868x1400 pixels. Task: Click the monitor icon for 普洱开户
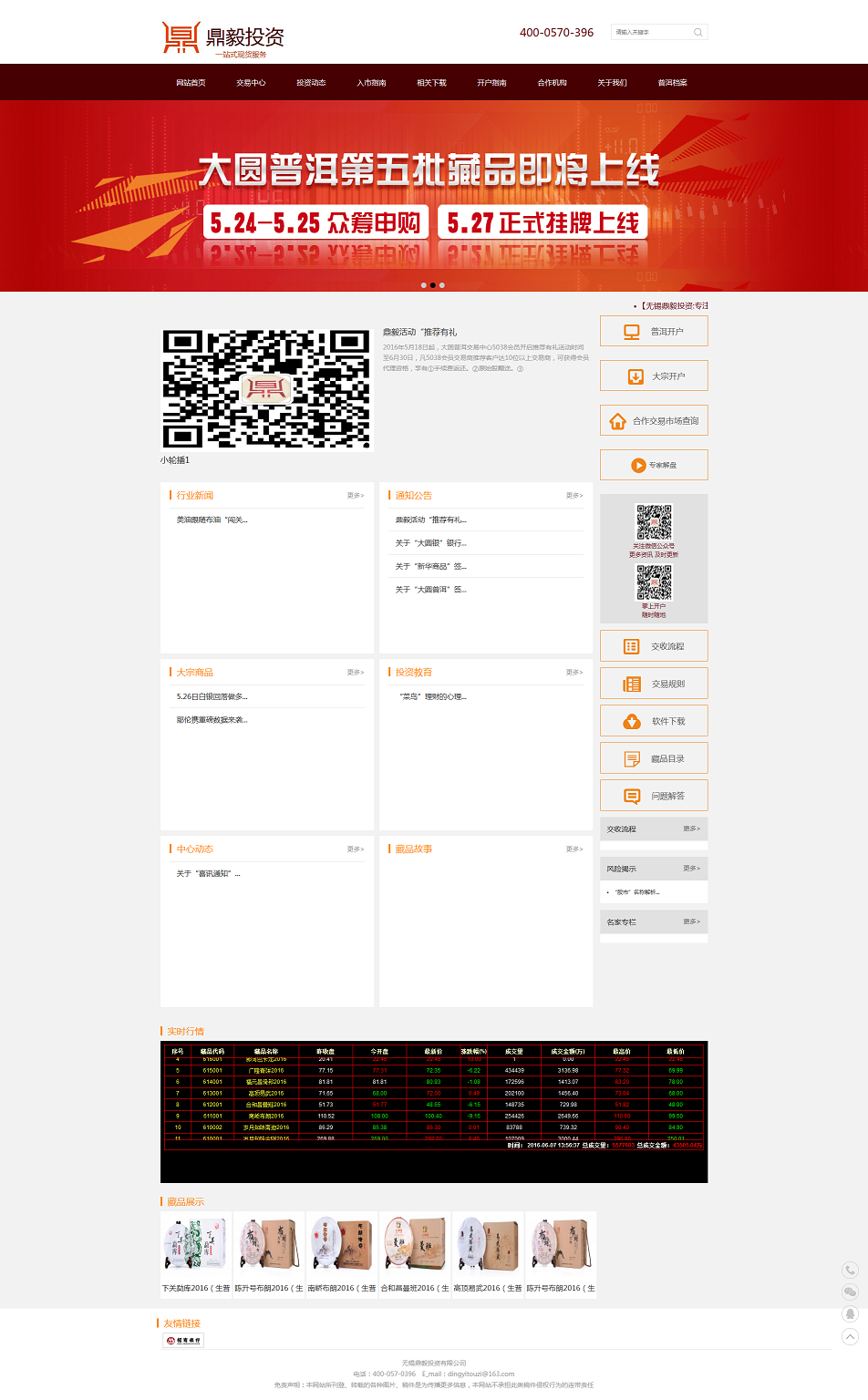(631, 332)
